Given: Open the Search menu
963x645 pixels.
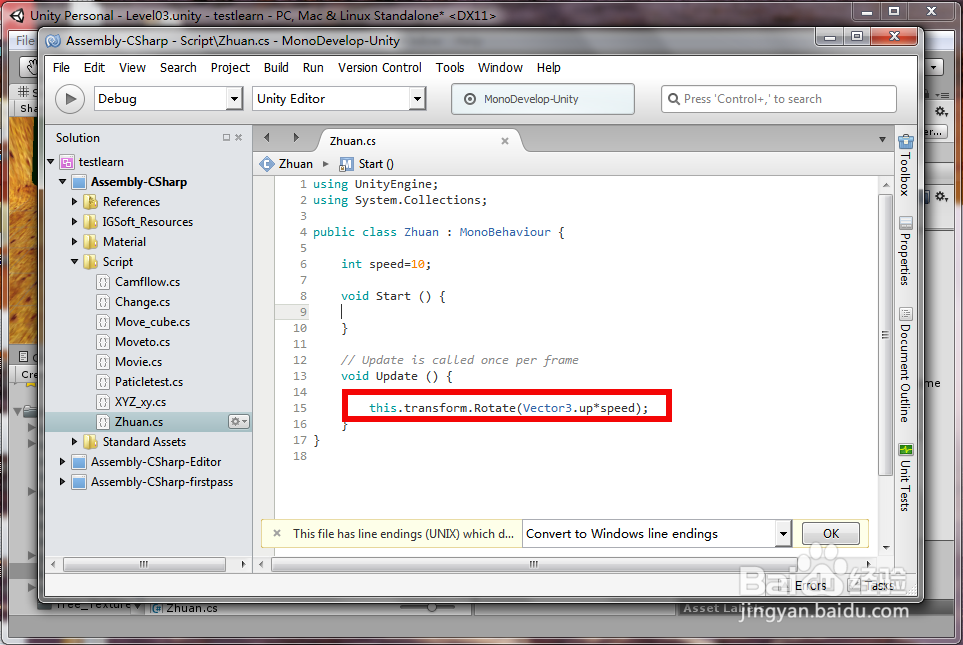Looking at the screenshot, I should pyautogui.click(x=178, y=68).
